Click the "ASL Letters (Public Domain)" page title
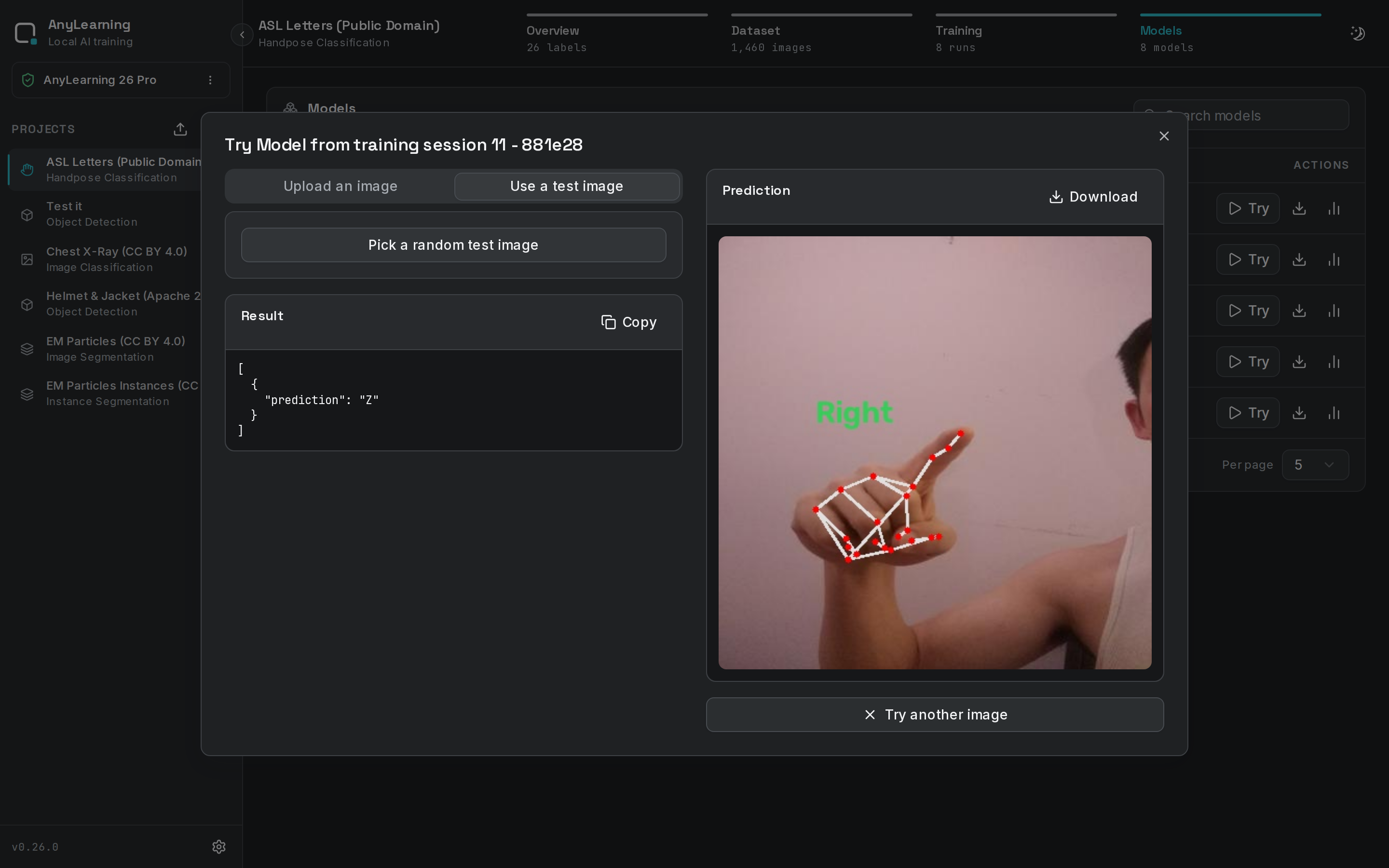1389x868 pixels. pyautogui.click(x=349, y=26)
